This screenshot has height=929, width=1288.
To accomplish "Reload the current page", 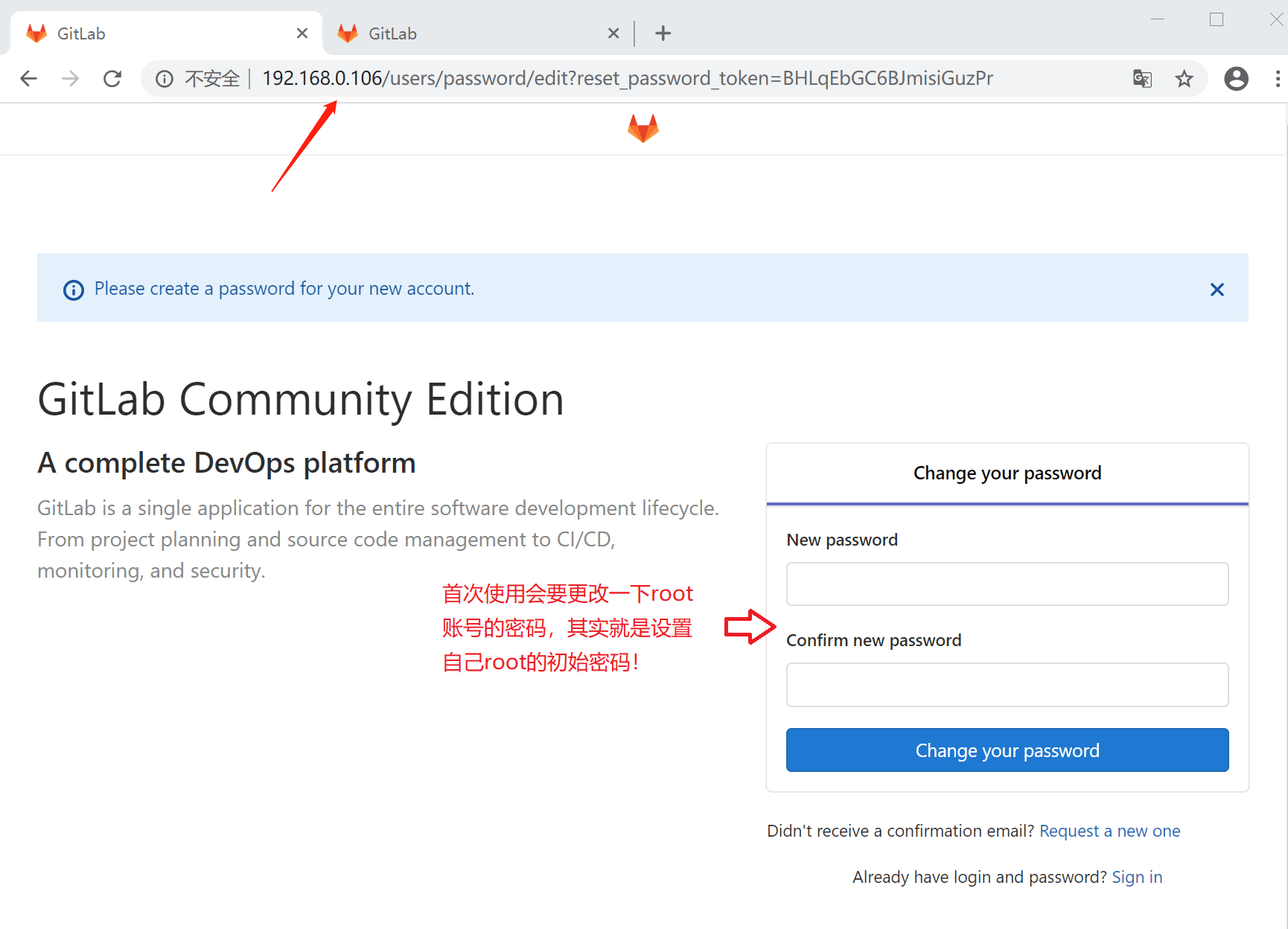I will (x=112, y=78).
